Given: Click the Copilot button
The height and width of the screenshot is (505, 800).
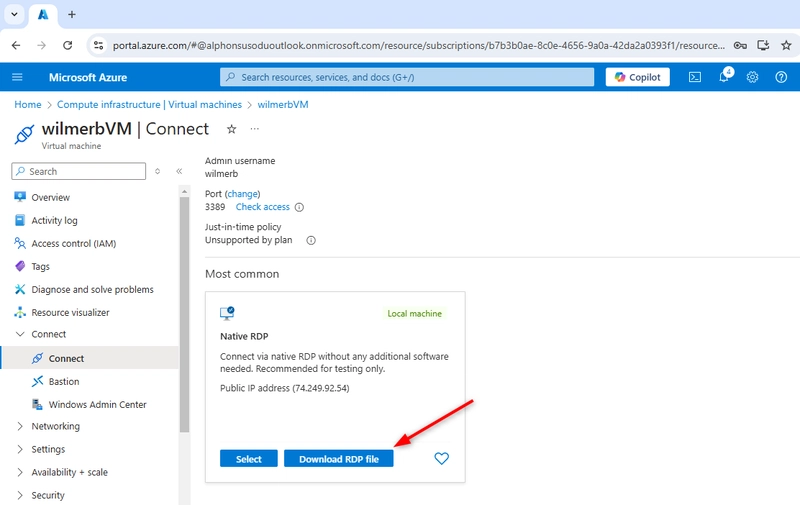Looking at the screenshot, I should click(637, 77).
